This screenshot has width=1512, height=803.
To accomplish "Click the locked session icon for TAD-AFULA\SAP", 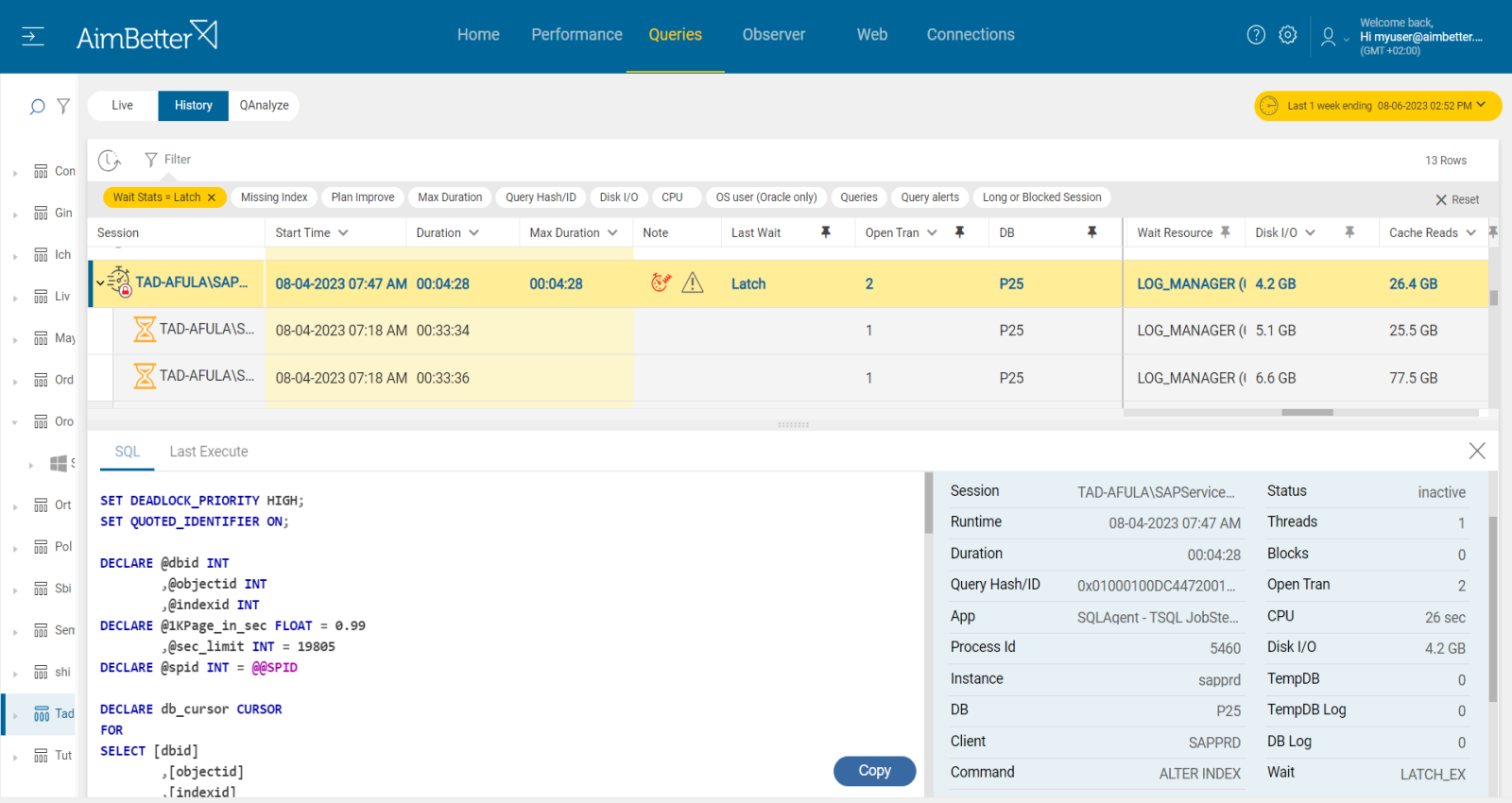I will (119, 282).
